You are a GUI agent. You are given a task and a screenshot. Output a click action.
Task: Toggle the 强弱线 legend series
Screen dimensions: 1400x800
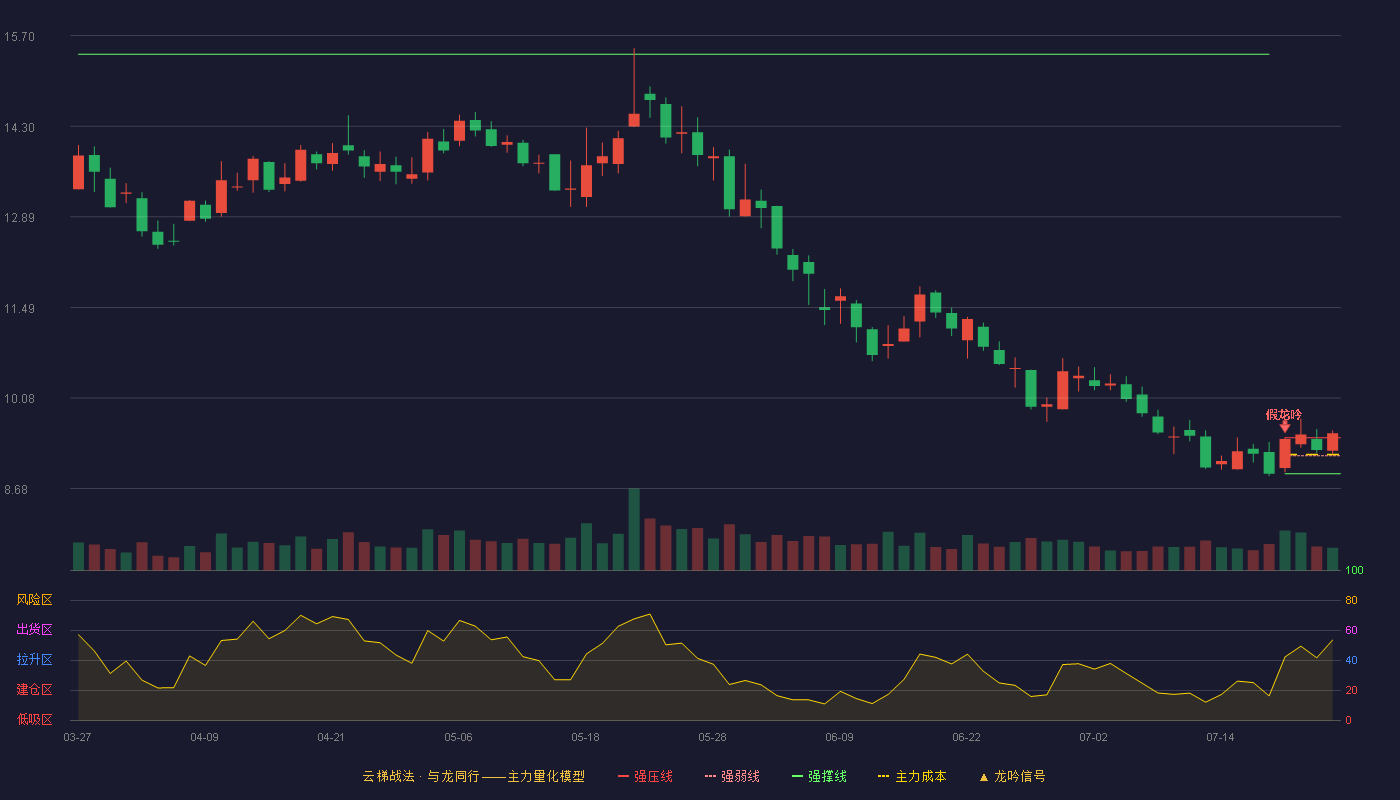[732, 776]
